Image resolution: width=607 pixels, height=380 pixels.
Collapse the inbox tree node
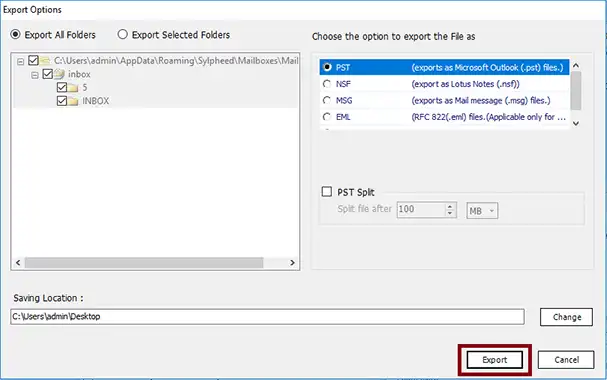(x=34, y=75)
